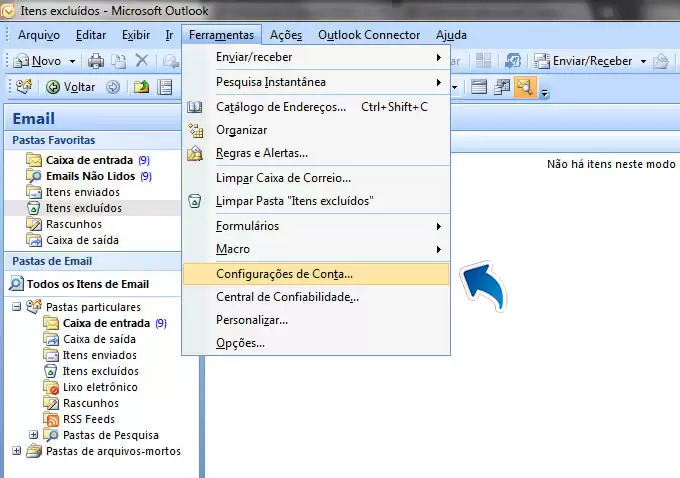Open the Novo dropdown arrow
The width and height of the screenshot is (680, 478).
click(72, 62)
